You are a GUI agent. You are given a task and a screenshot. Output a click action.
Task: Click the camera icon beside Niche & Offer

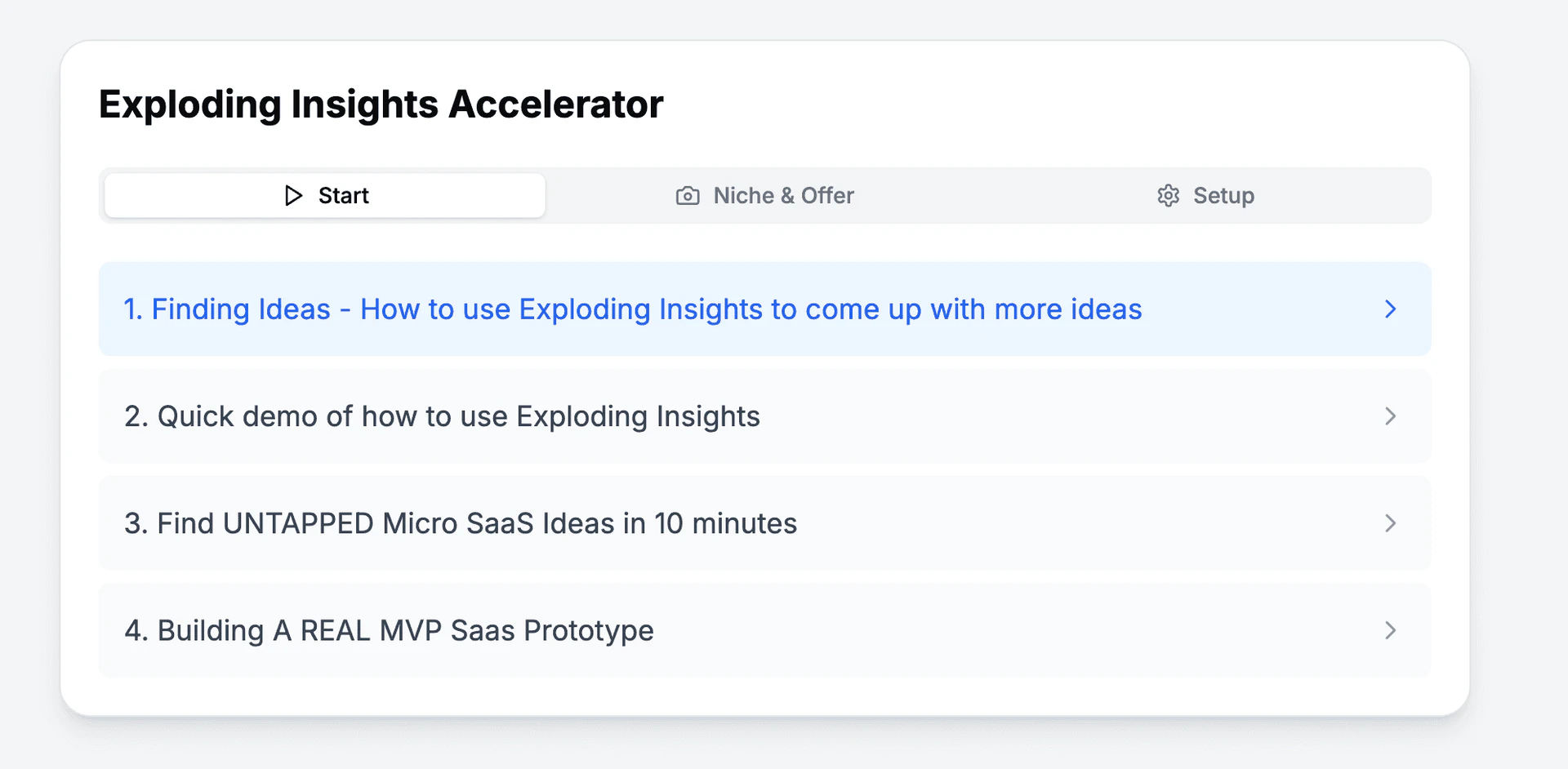[687, 195]
